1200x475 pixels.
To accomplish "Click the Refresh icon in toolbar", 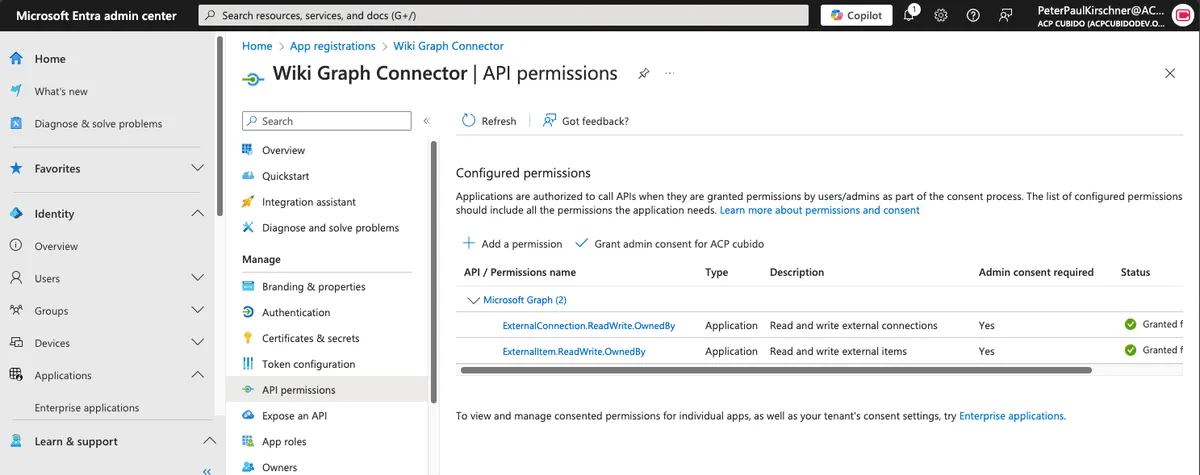I will 469,121.
